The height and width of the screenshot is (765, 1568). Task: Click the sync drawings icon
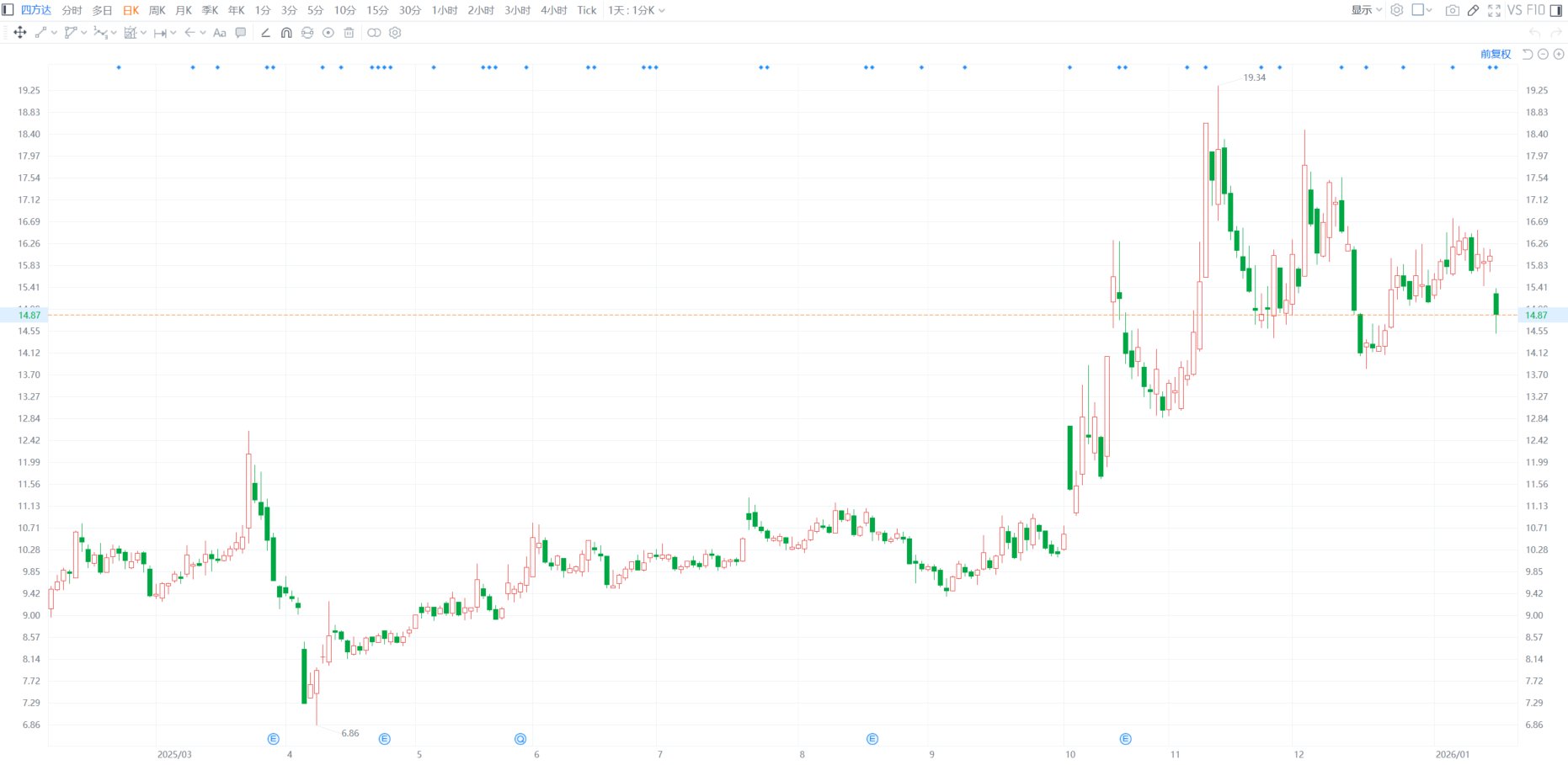[x=307, y=33]
